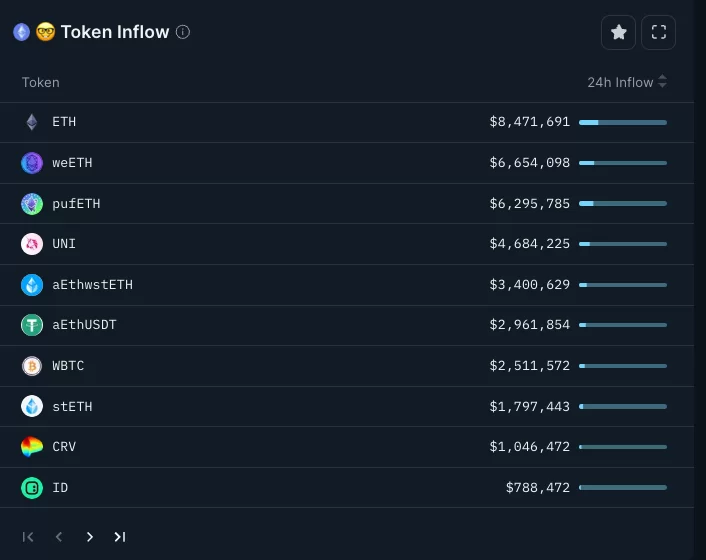Jump to the first page
Viewport: 706px width, 560px height.
tap(28, 537)
